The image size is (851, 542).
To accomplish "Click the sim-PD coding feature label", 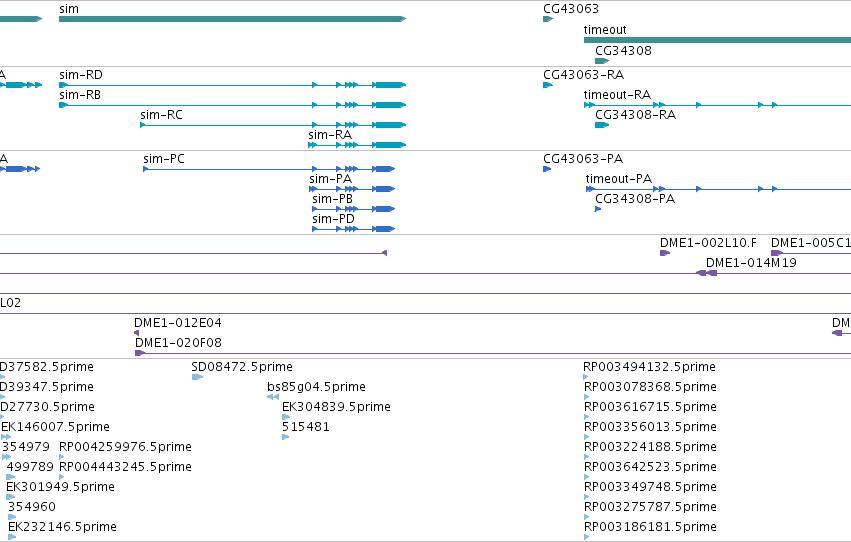I will tap(333, 219).
